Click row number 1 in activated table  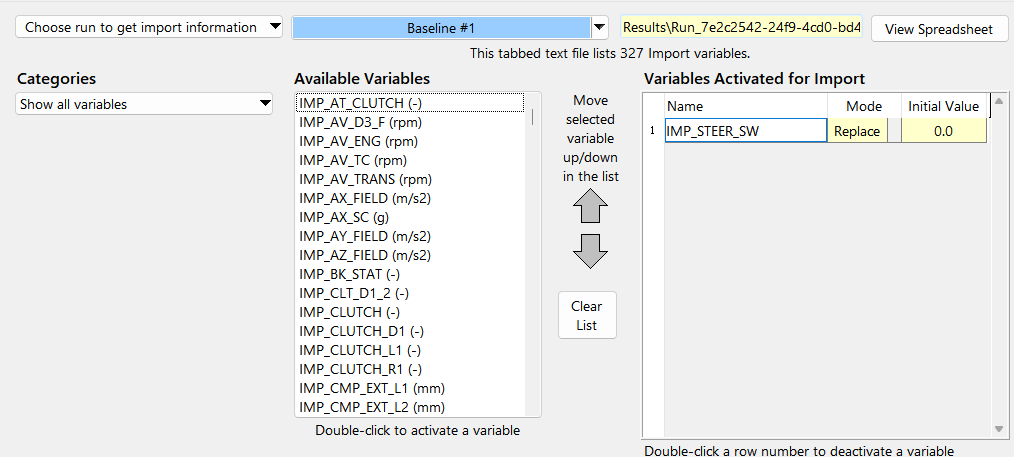click(x=652, y=131)
